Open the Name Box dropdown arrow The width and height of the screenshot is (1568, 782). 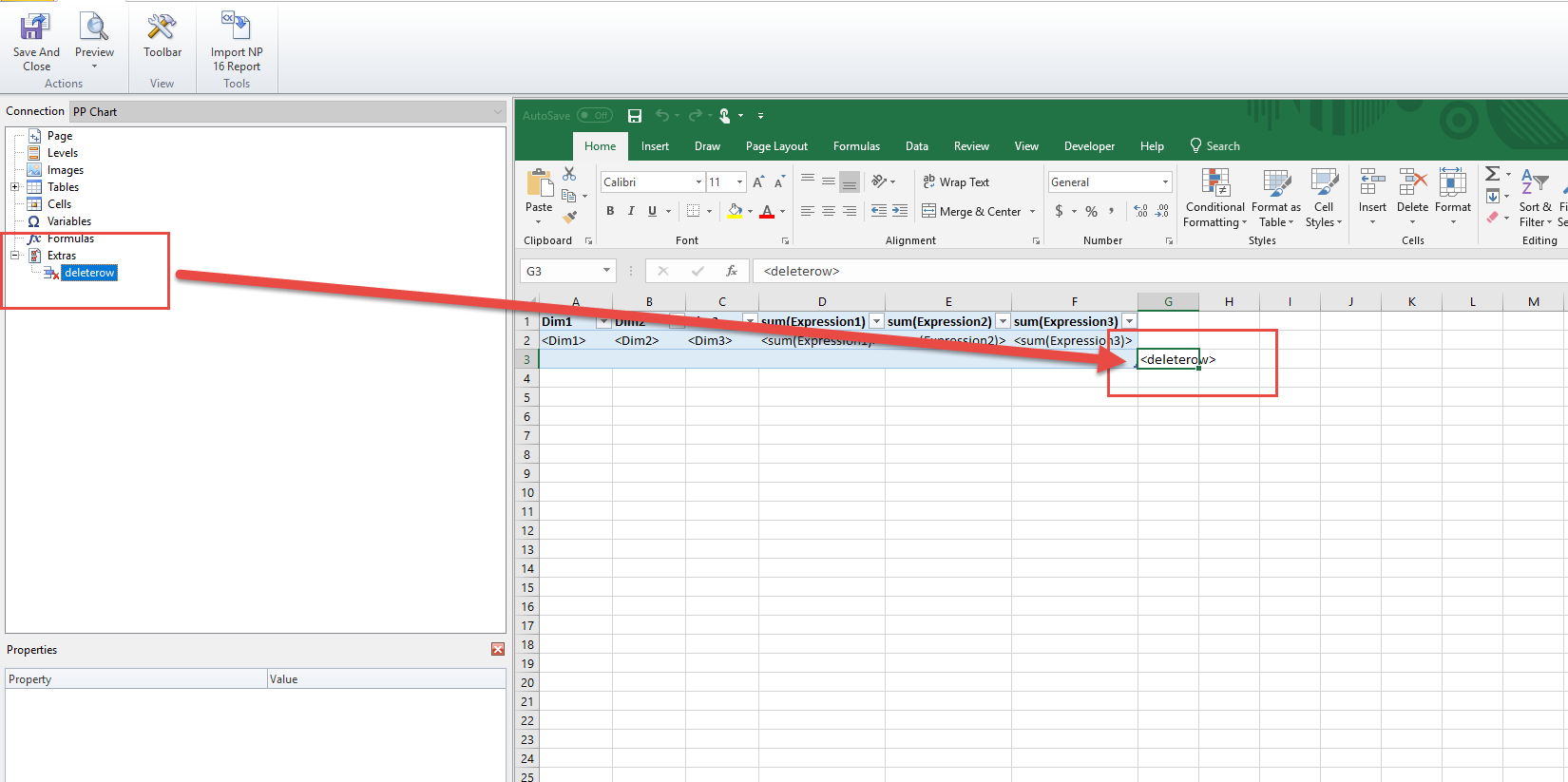(x=606, y=271)
